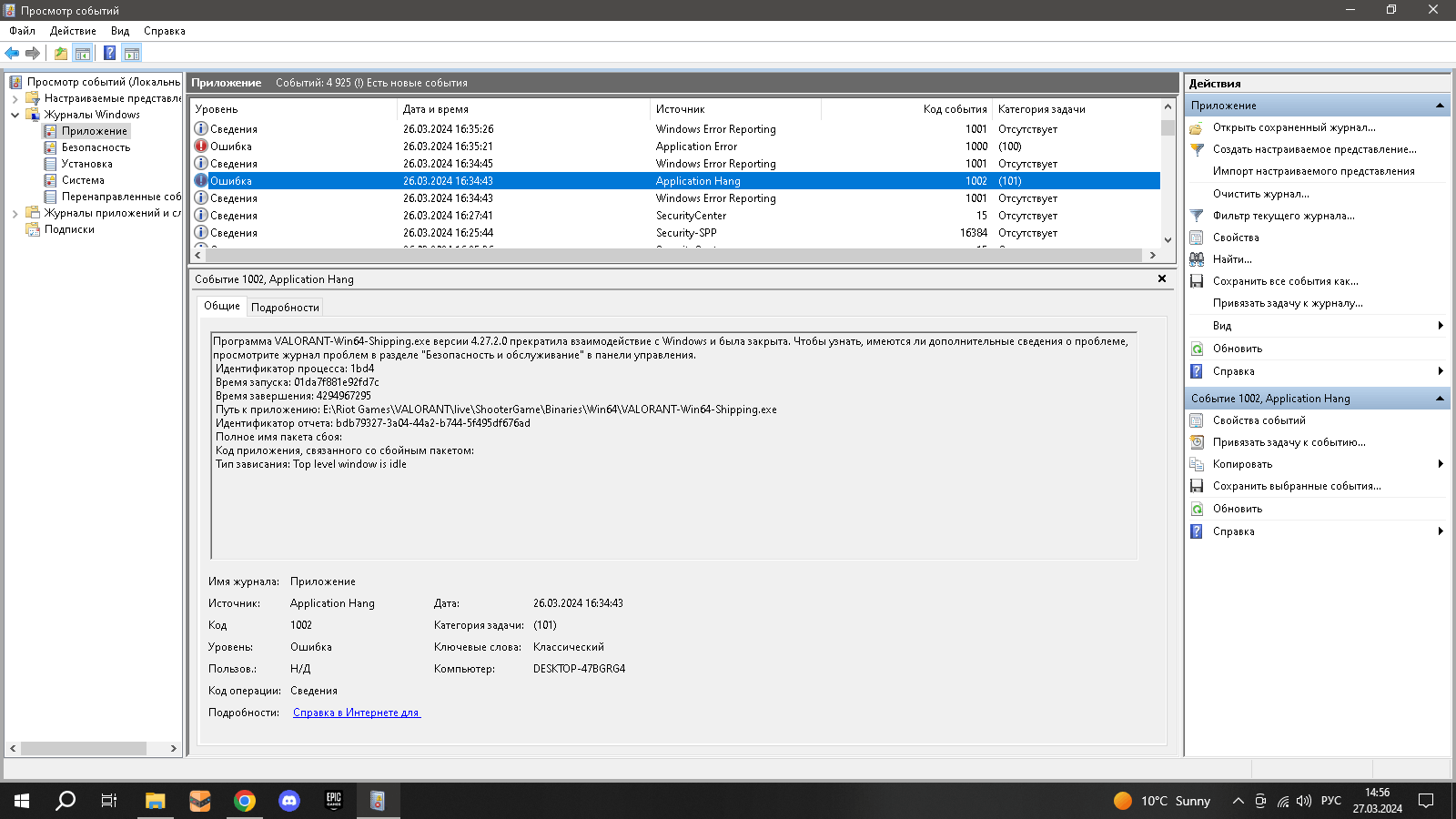Viewport: 1456px width, 819px height.
Task: Toggle the console tree toolbar icon
Action: pos(83,53)
